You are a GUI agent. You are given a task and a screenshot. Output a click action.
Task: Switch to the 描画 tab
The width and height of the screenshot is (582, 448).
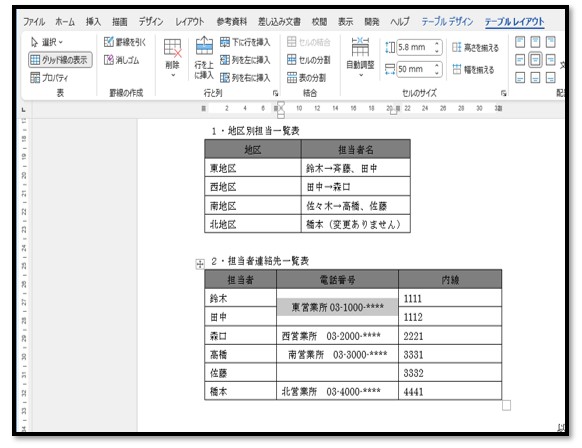[x=120, y=22]
